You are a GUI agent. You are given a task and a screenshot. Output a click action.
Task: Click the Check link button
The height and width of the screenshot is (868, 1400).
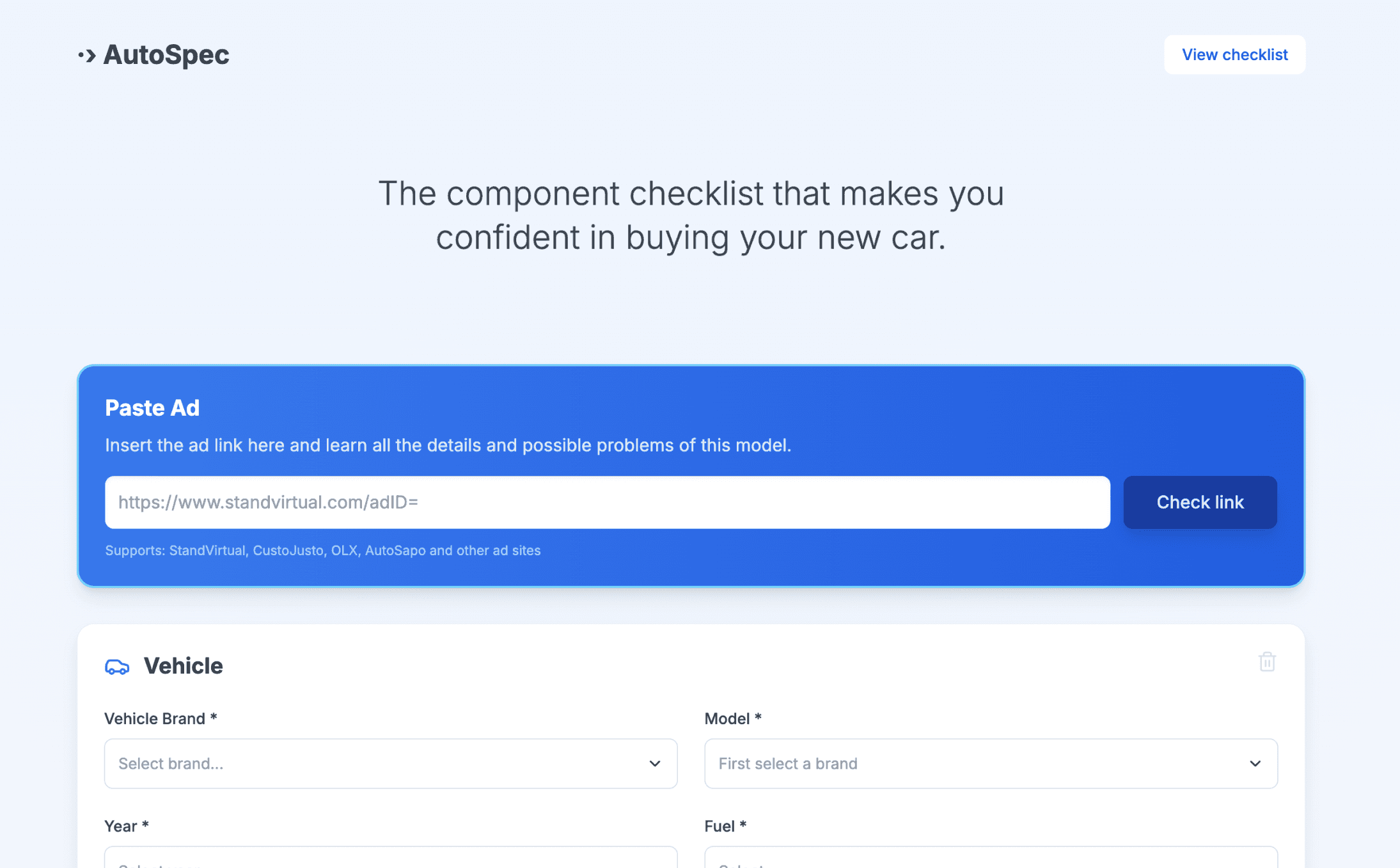tap(1200, 502)
